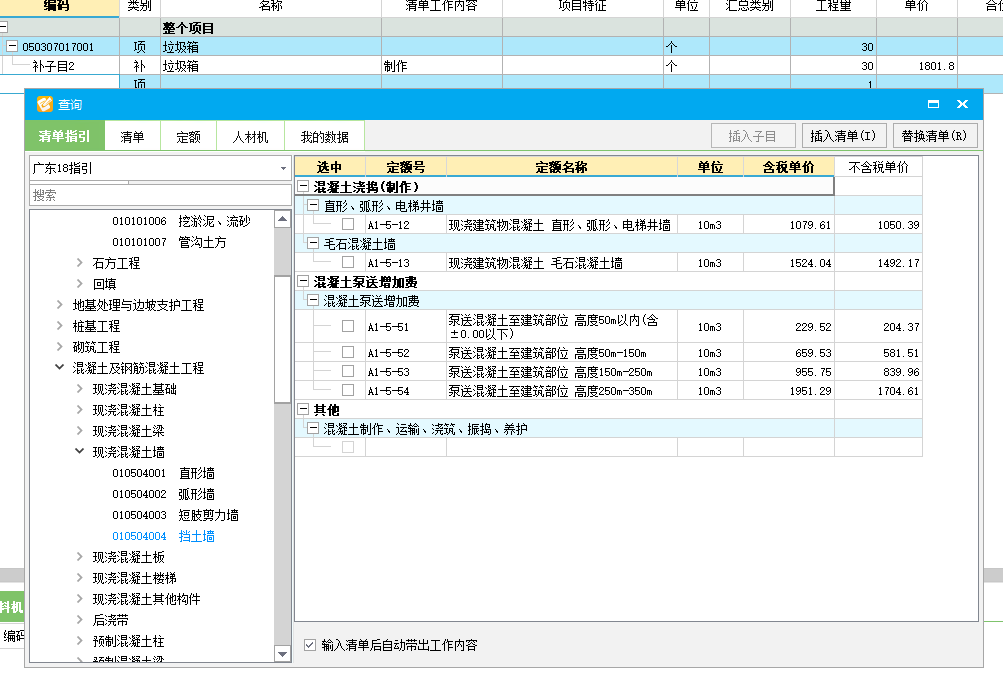
Task: Click the tree scrollbar down arrow
Action: [282, 653]
